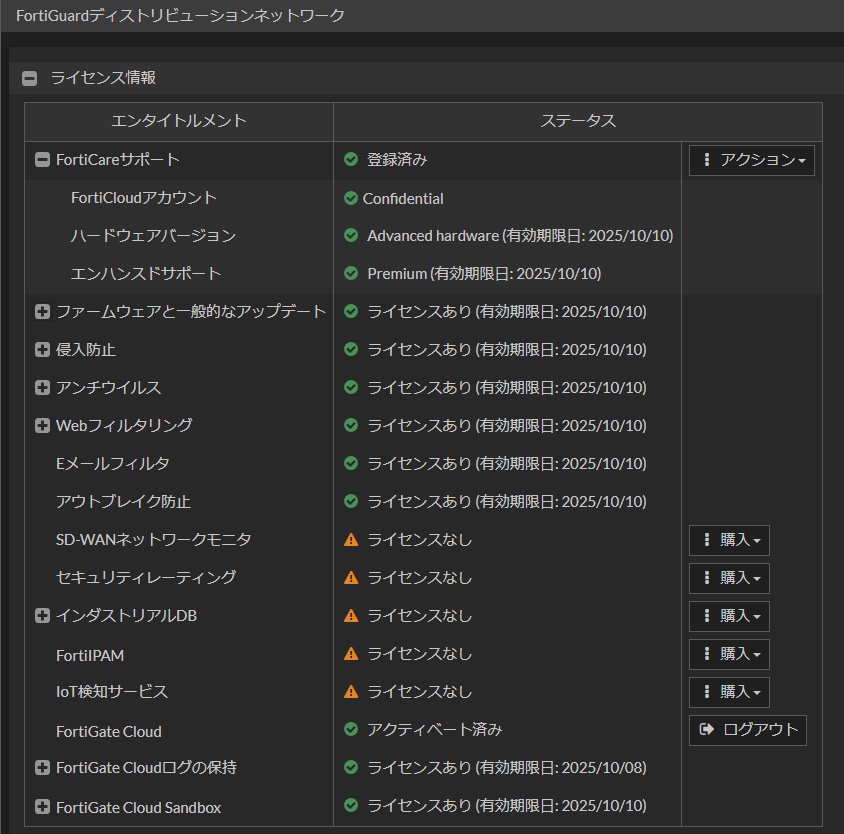Click check icon in アンチウイルス status row
This screenshot has width=844, height=834.
pyautogui.click(x=351, y=387)
